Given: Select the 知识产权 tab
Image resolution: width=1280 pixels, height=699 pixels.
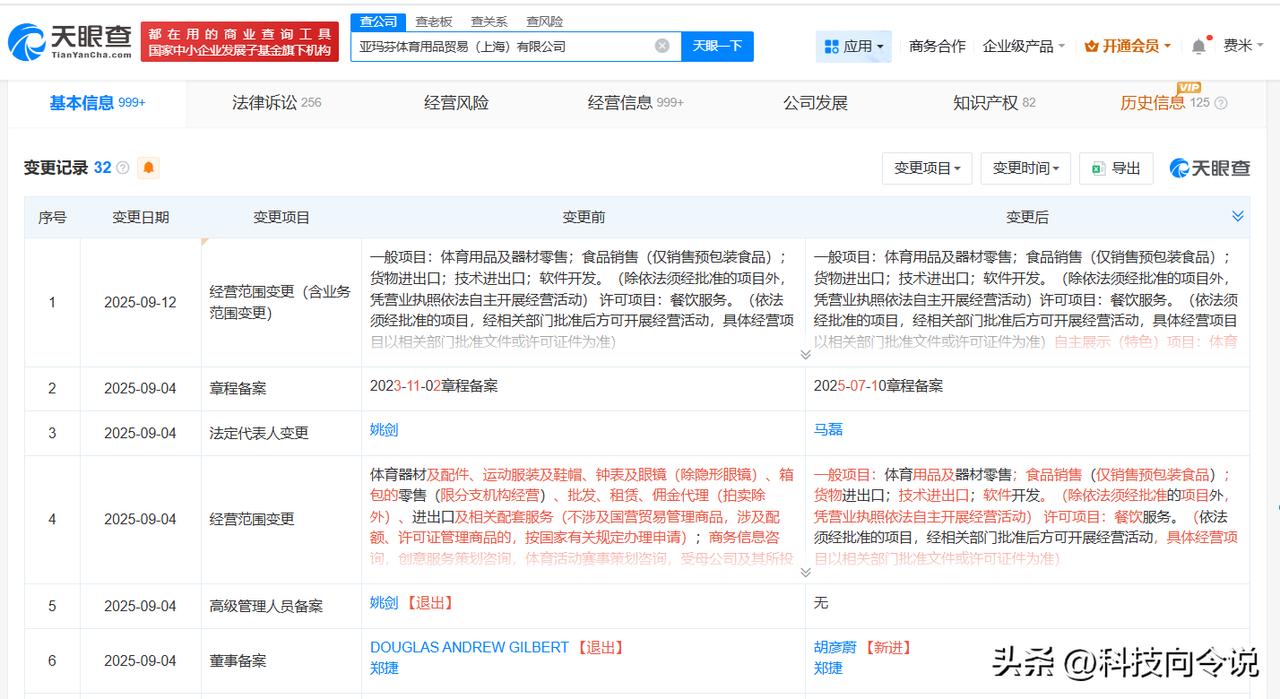Looking at the screenshot, I should coord(994,103).
